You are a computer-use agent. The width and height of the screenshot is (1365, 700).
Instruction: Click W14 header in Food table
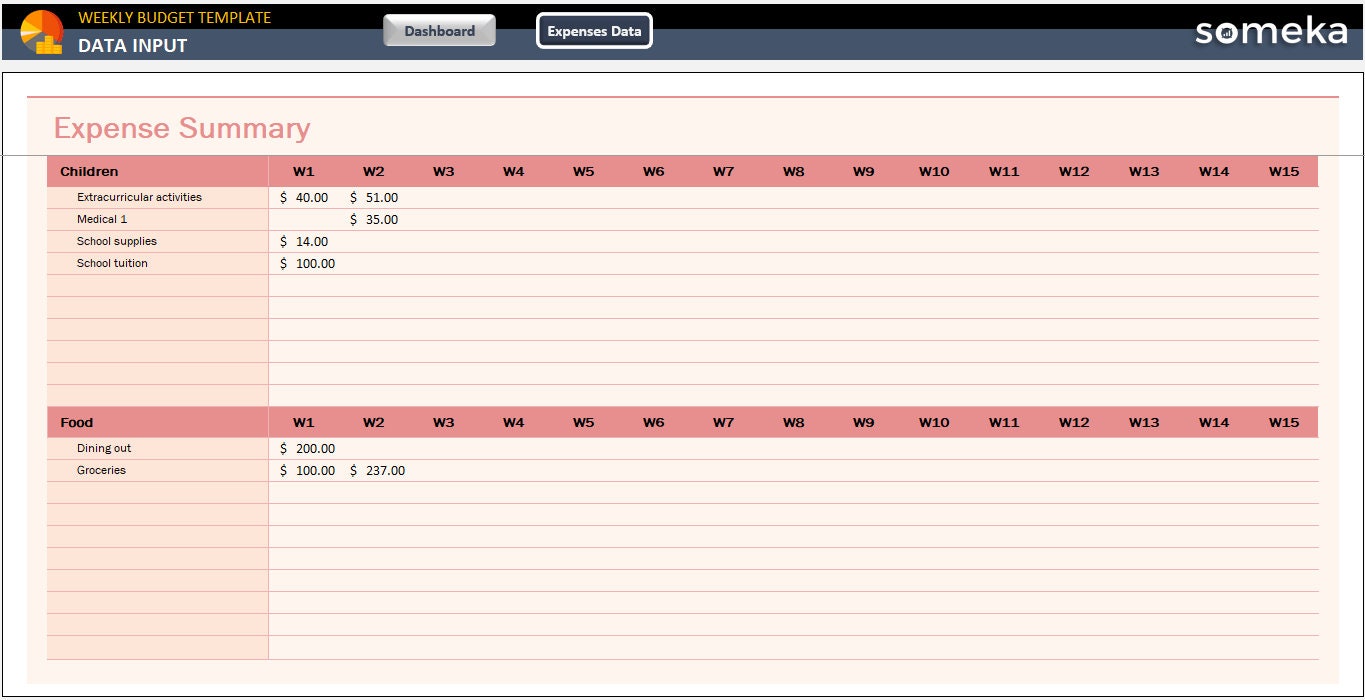[1214, 422]
